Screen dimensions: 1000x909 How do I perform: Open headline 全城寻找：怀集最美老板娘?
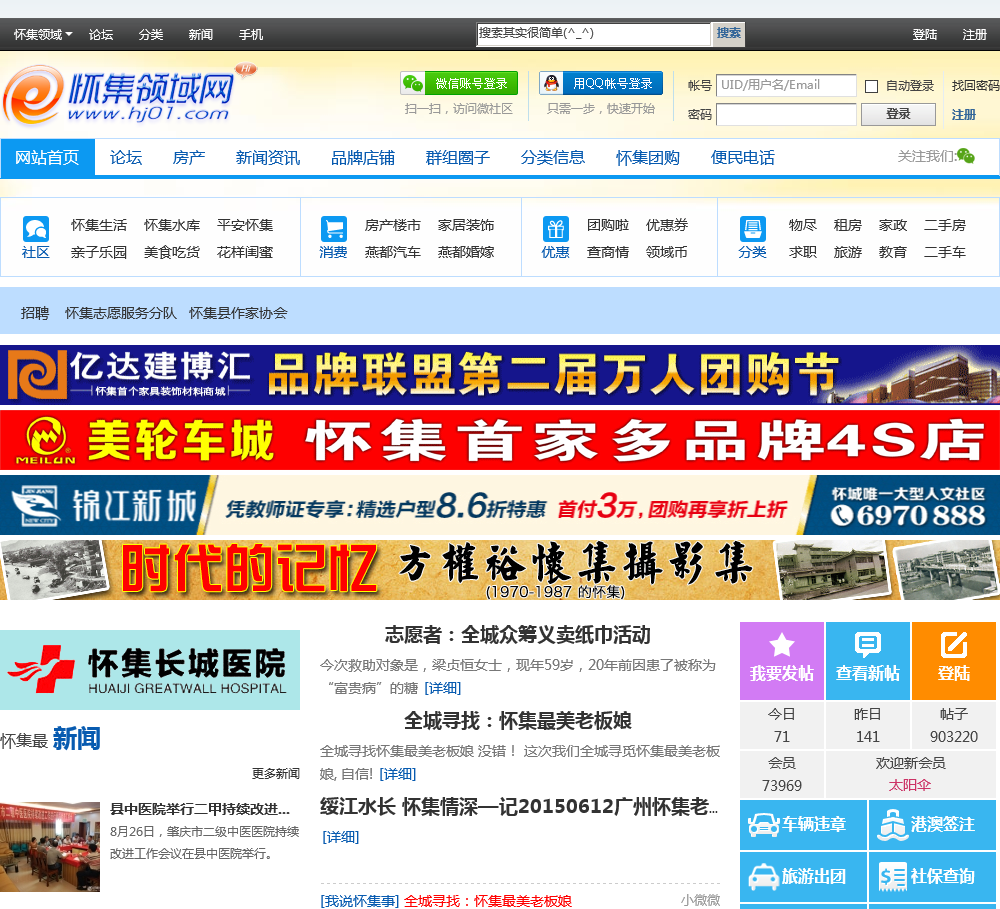[x=518, y=721]
